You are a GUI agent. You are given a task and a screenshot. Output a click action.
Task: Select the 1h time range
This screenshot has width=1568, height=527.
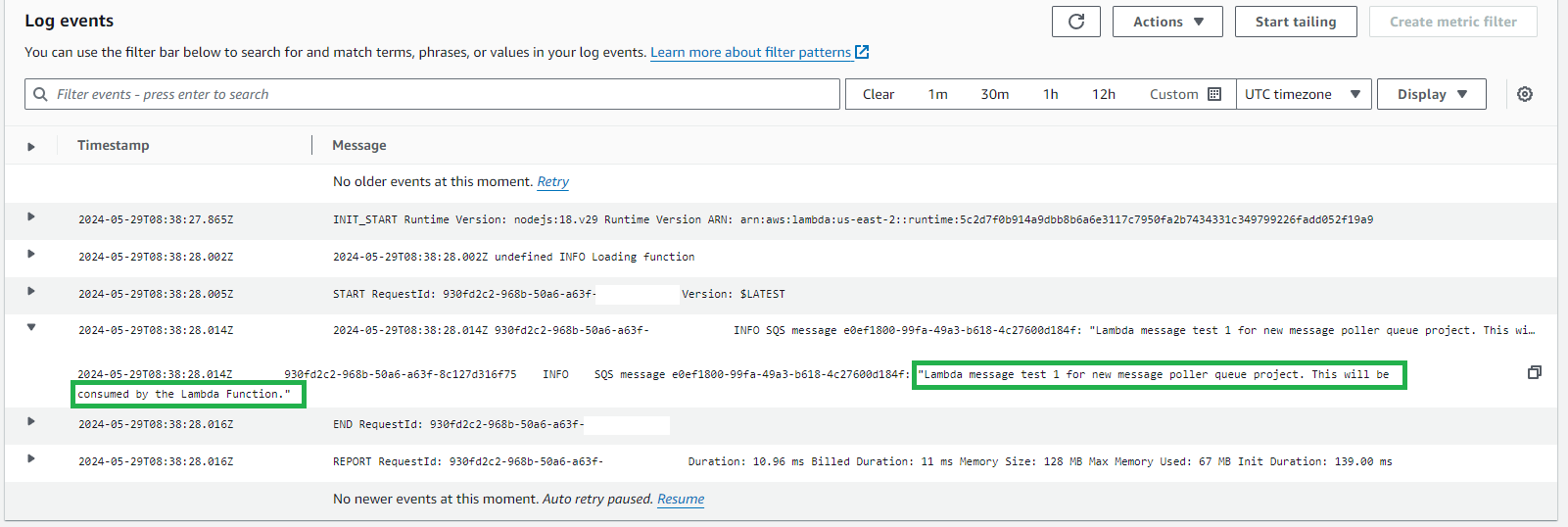click(x=1050, y=94)
